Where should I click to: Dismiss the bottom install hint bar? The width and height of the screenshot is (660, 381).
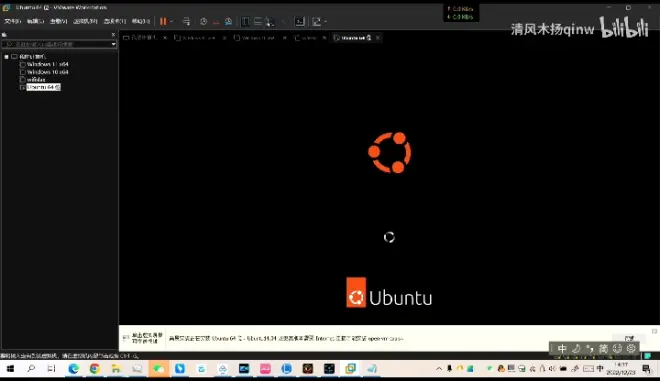654,331
